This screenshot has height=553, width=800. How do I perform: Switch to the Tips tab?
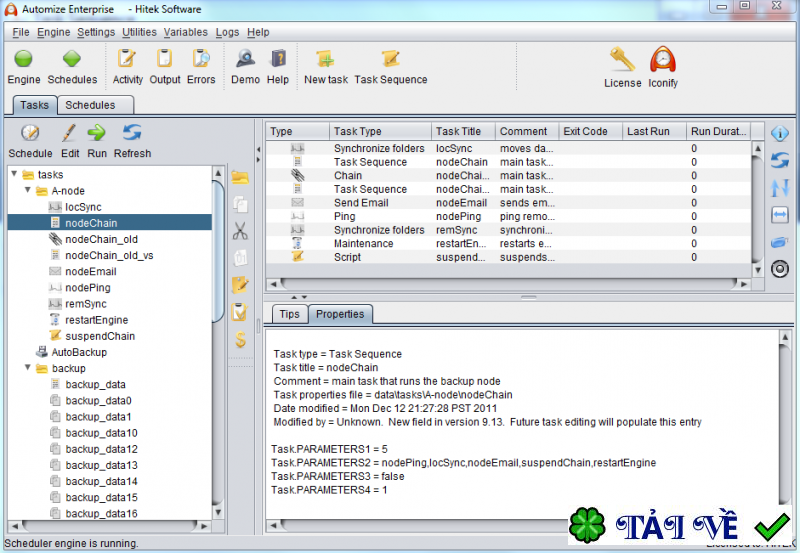(289, 314)
